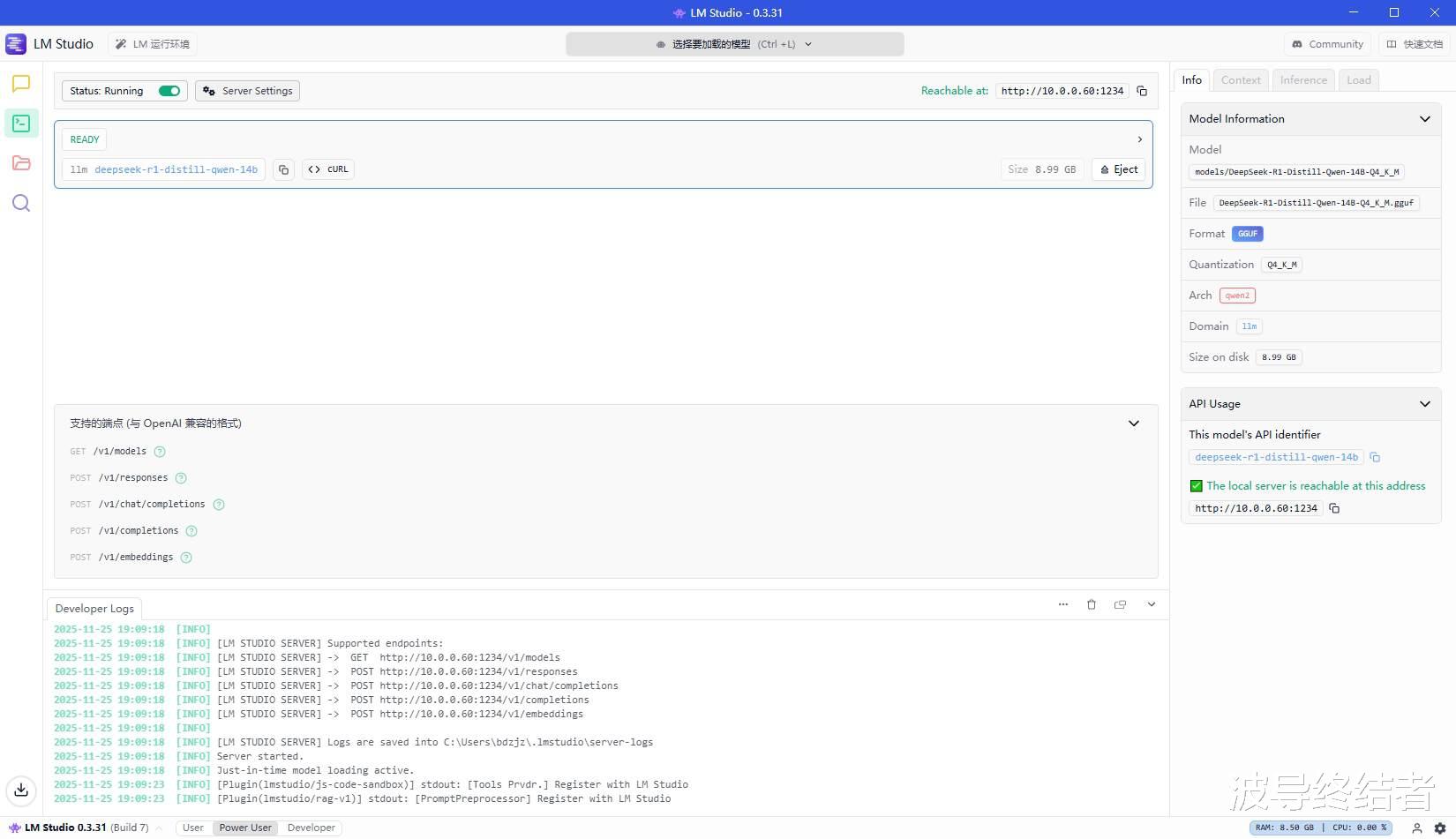Show help for POST /v1/embeddings

pyautogui.click(x=186, y=558)
